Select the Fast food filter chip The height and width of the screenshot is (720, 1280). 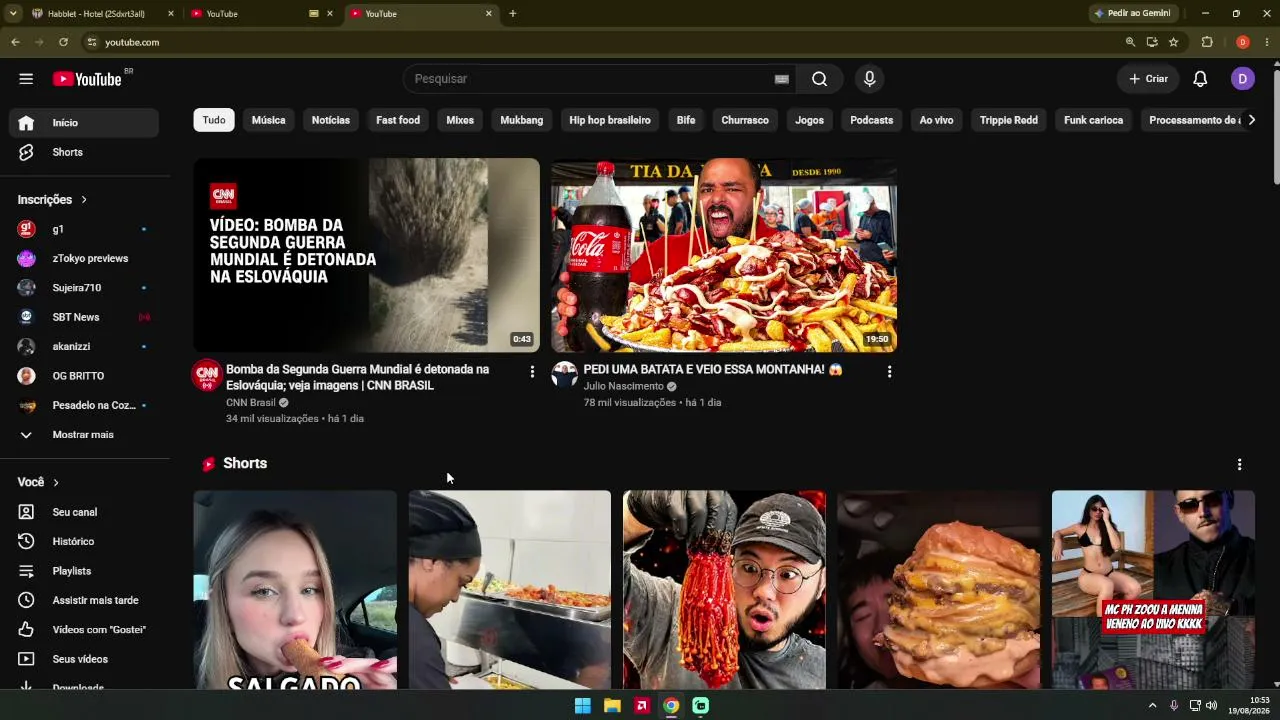(398, 120)
